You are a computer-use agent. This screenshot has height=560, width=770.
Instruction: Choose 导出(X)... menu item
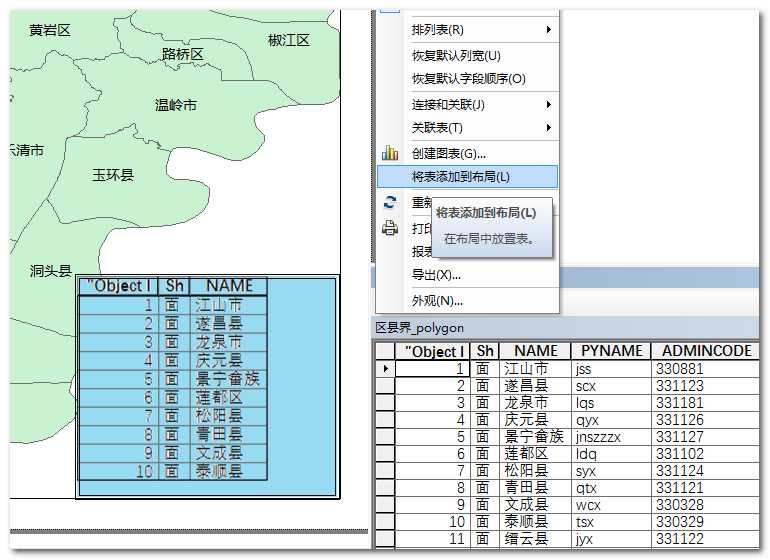tap(468, 275)
